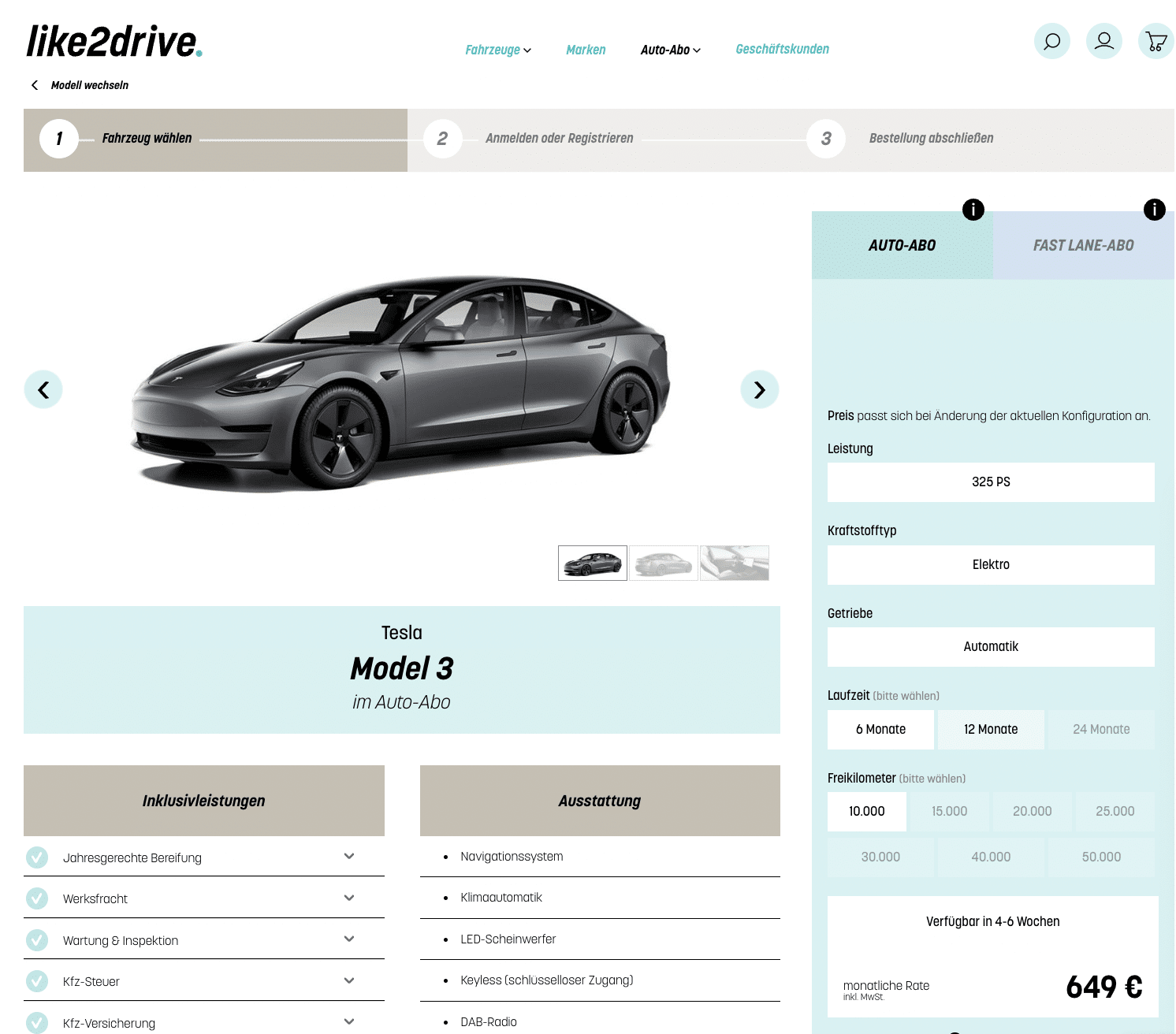Viewport: 1176px width, 1034px height.
Task: Open the search icon in header
Action: 1052,41
